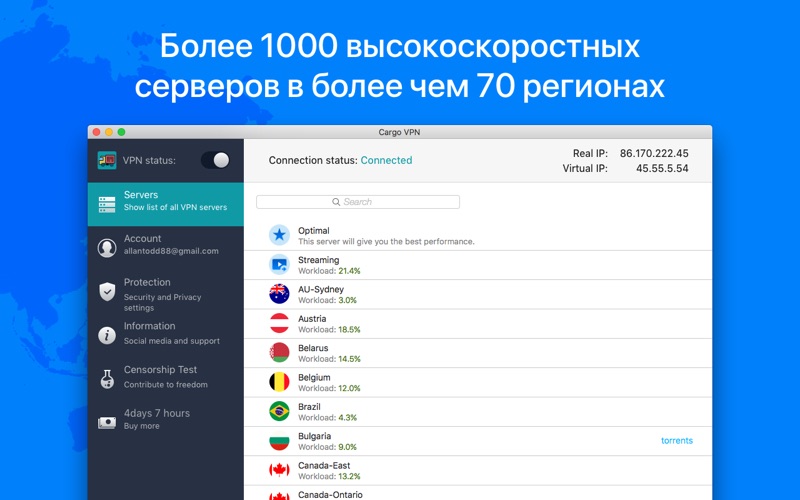Image resolution: width=800 pixels, height=500 pixels.
Task: Choose the Streaming server row
Action: click(478, 265)
